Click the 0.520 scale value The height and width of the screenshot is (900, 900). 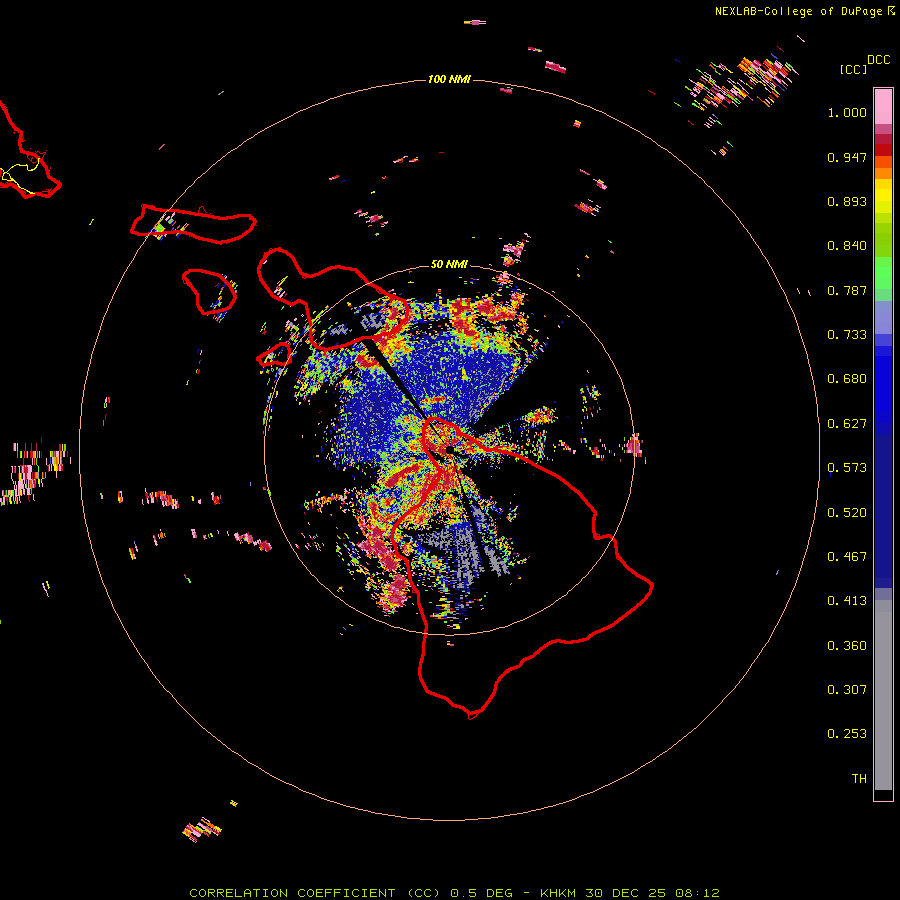click(x=847, y=513)
